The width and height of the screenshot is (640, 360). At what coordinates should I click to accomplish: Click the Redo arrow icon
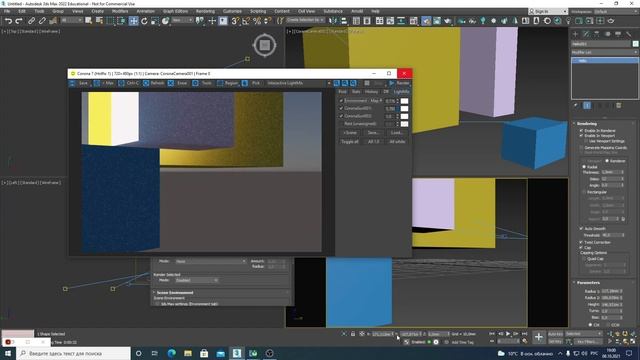pos(19,21)
